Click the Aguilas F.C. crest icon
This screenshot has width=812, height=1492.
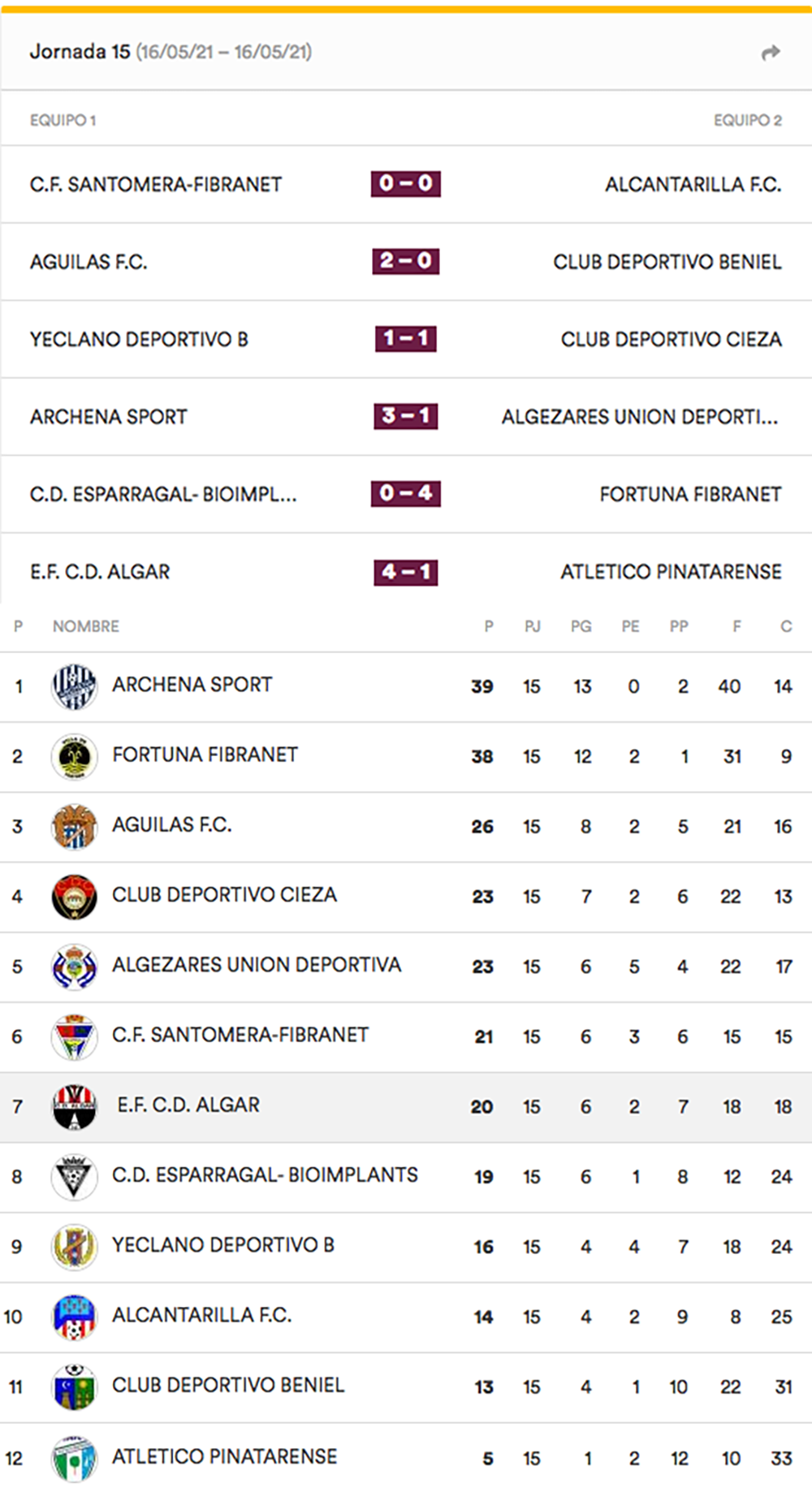pos(74,826)
